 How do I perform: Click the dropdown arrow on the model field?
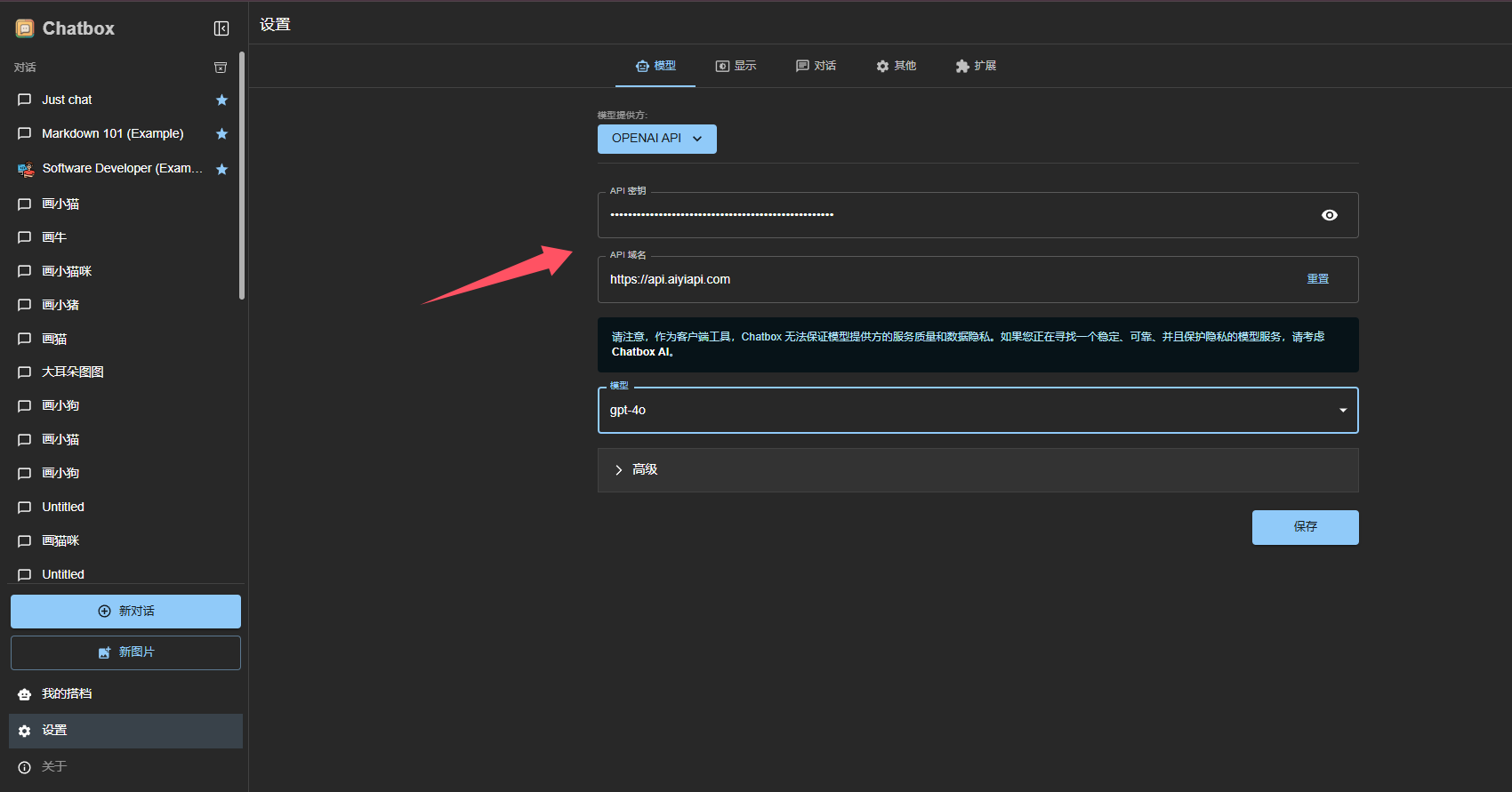click(x=1343, y=410)
